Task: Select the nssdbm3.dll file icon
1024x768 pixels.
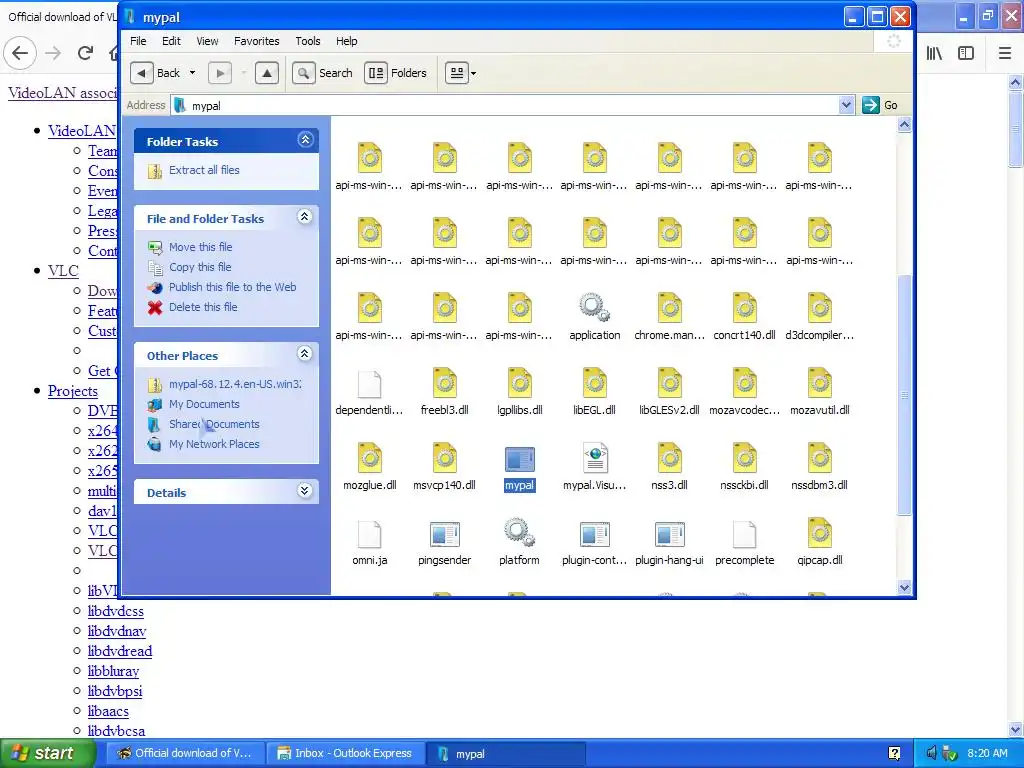Action: [820, 458]
